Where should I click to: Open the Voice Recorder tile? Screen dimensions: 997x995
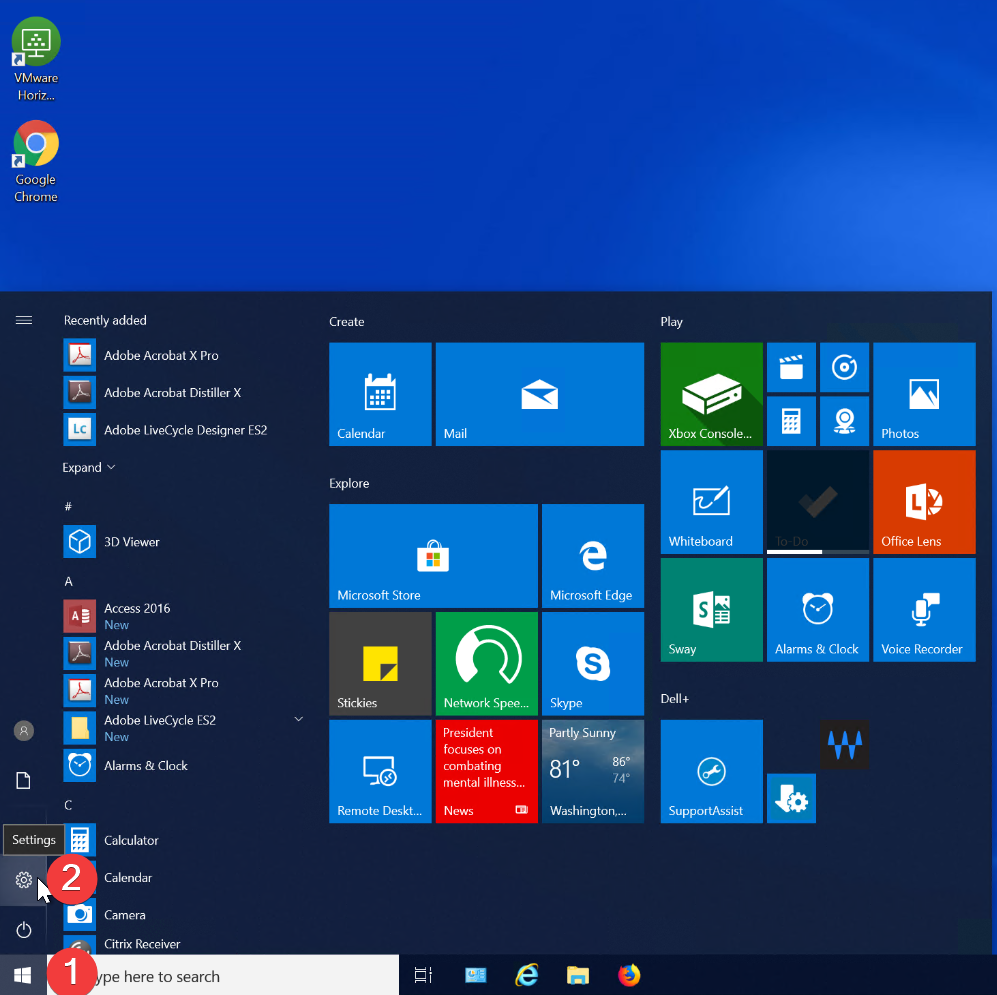[923, 610]
